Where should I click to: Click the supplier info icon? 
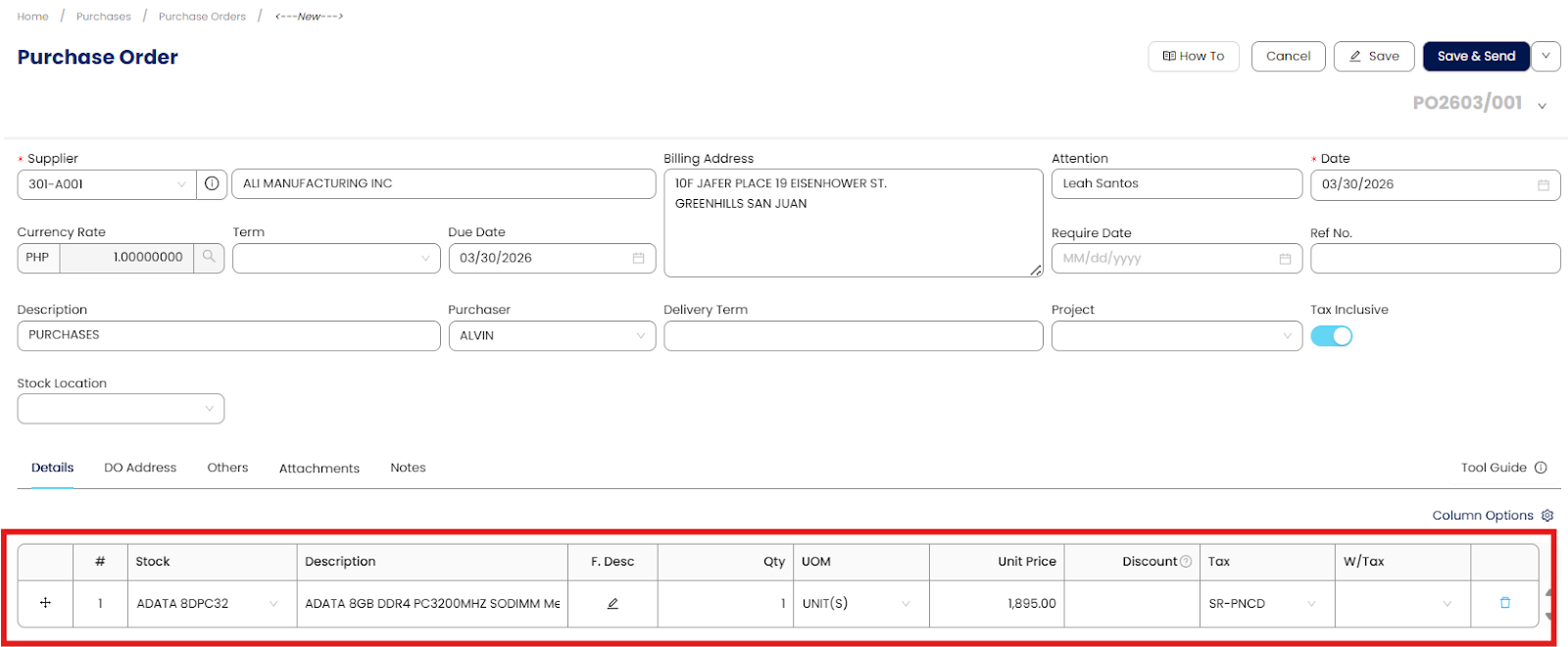[212, 183]
